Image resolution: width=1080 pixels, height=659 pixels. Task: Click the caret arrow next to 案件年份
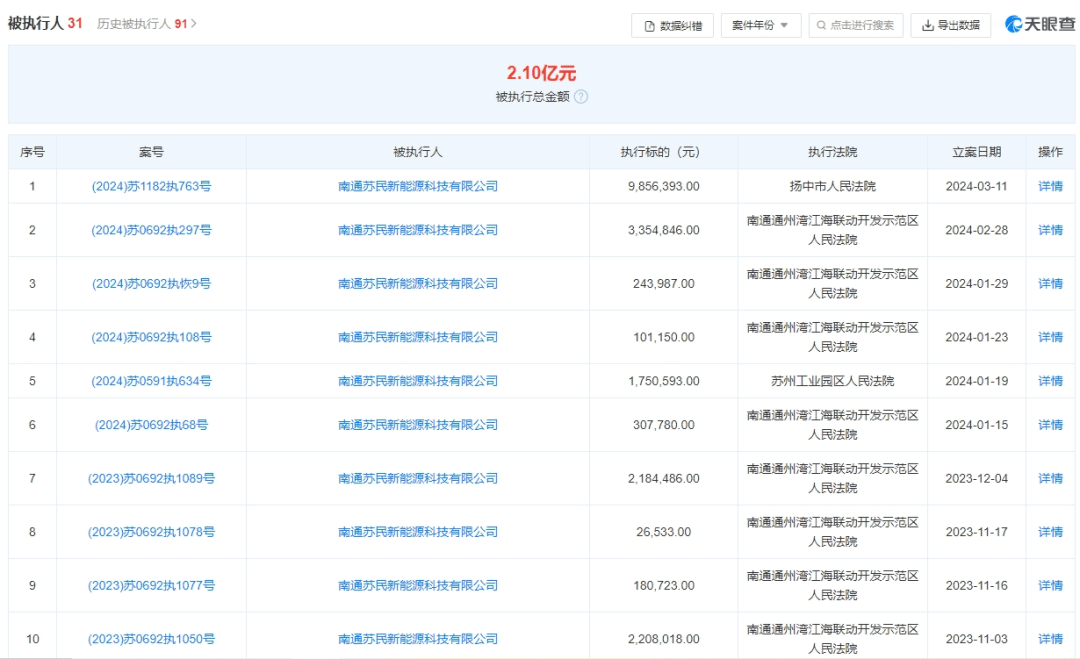tap(784, 24)
